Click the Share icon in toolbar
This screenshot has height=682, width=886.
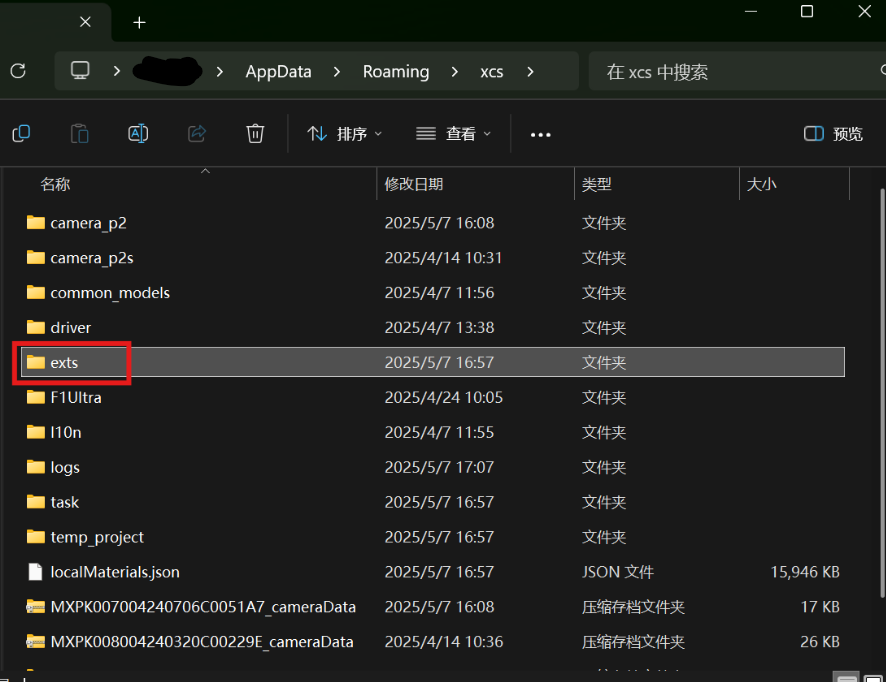(x=197, y=134)
